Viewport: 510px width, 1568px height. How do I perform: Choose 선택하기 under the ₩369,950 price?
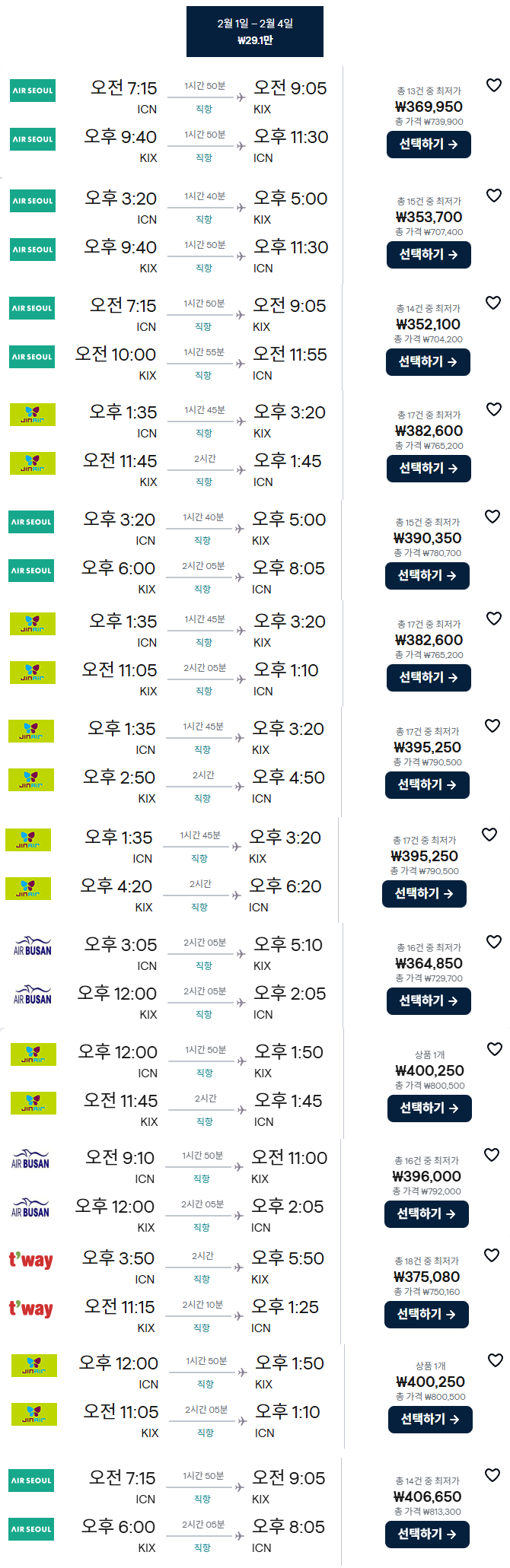[x=429, y=144]
